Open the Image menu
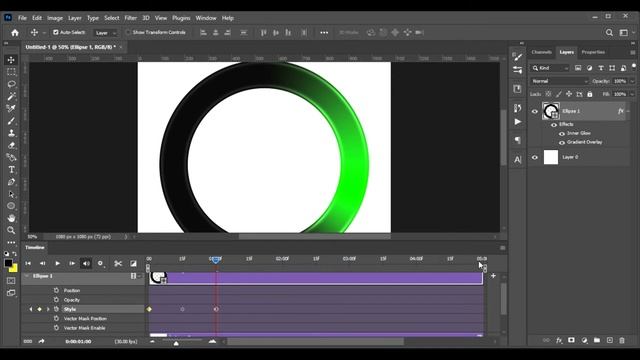The image size is (640, 360). [55, 18]
